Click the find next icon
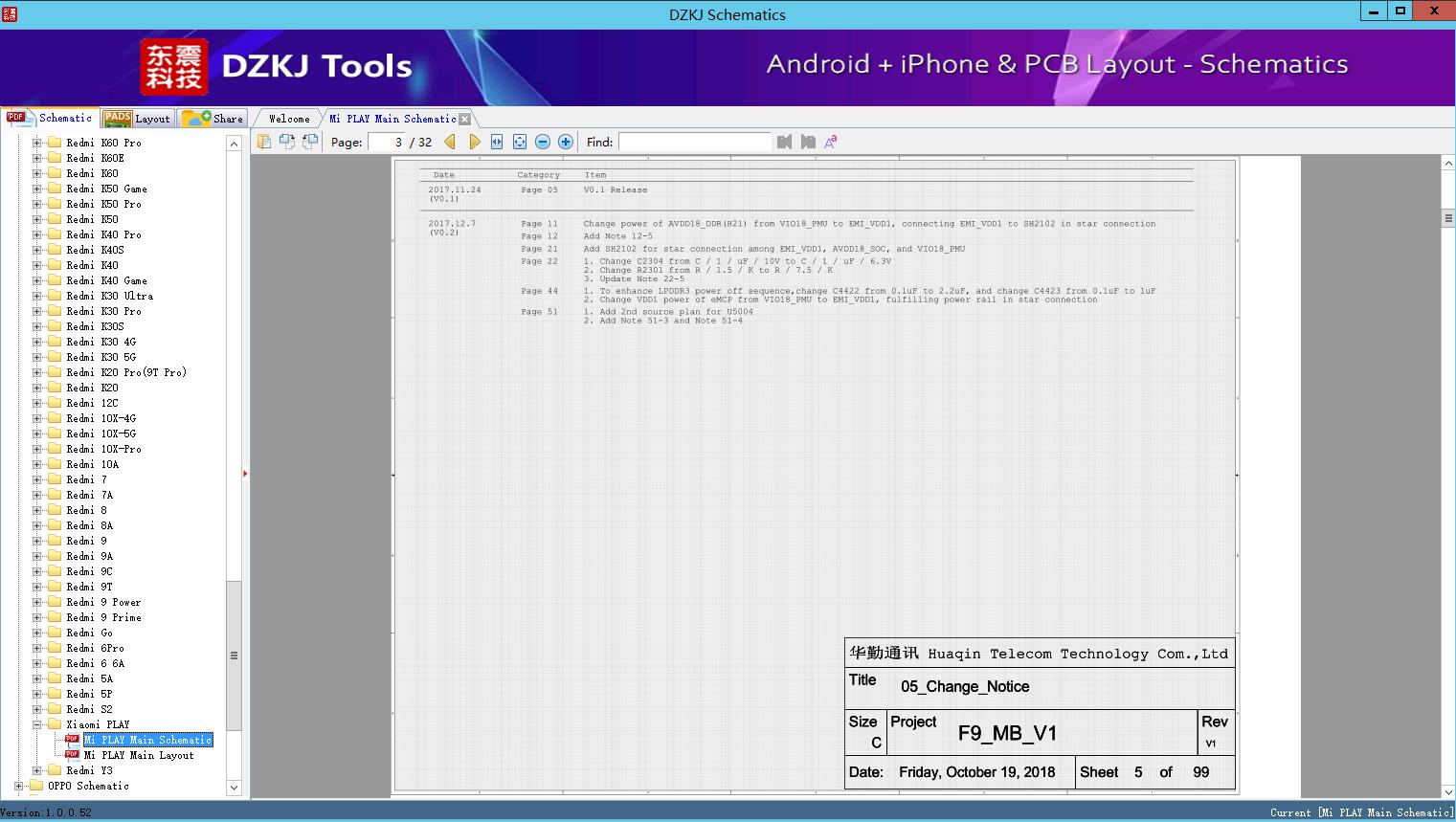Viewport: 1456px width, 822px height. [808, 142]
